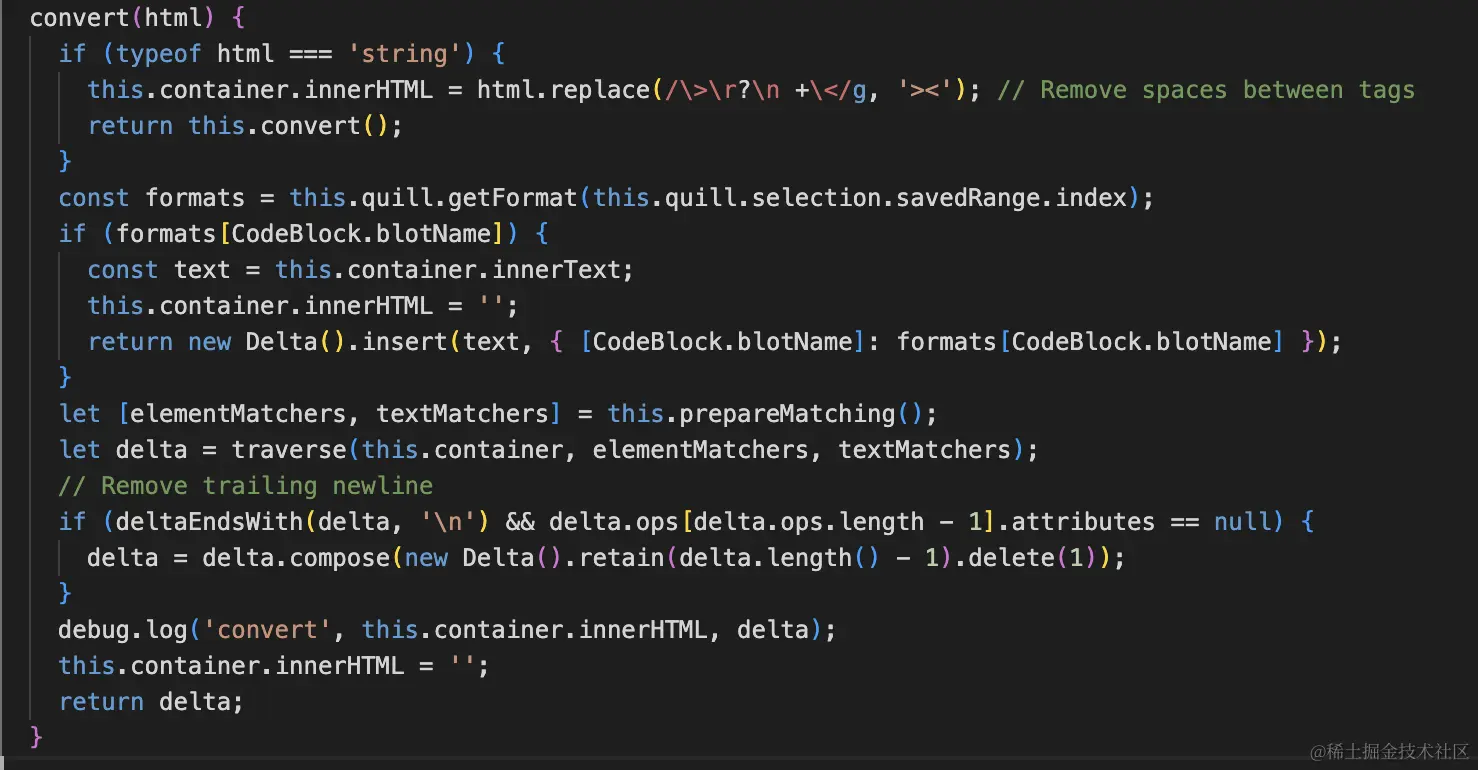Click the 'Remove spaces between tags' comment

pos(1206,90)
